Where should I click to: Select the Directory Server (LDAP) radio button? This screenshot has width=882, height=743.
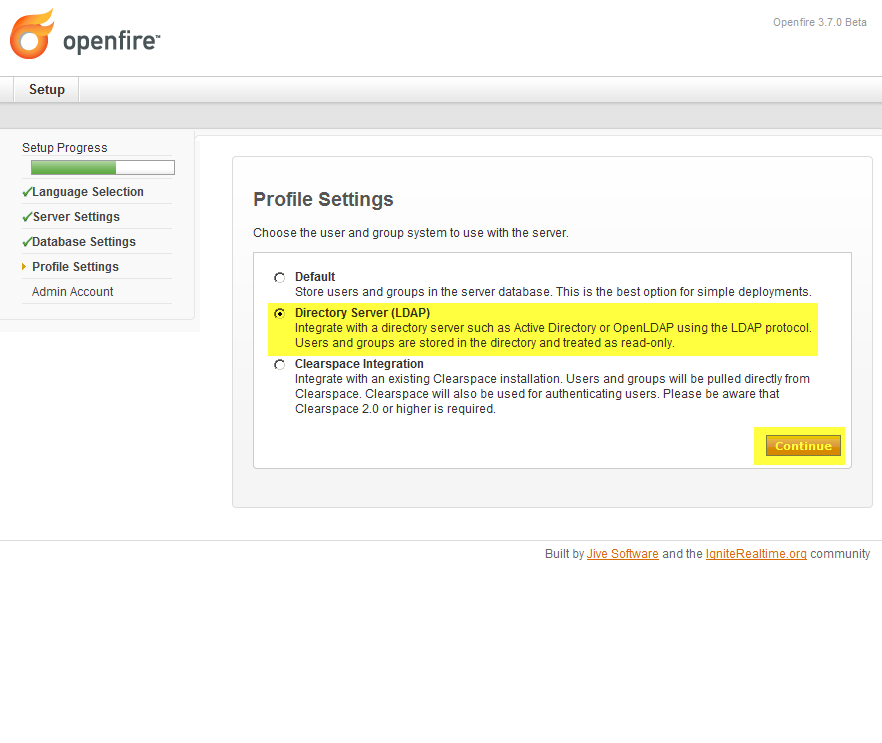click(x=280, y=313)
